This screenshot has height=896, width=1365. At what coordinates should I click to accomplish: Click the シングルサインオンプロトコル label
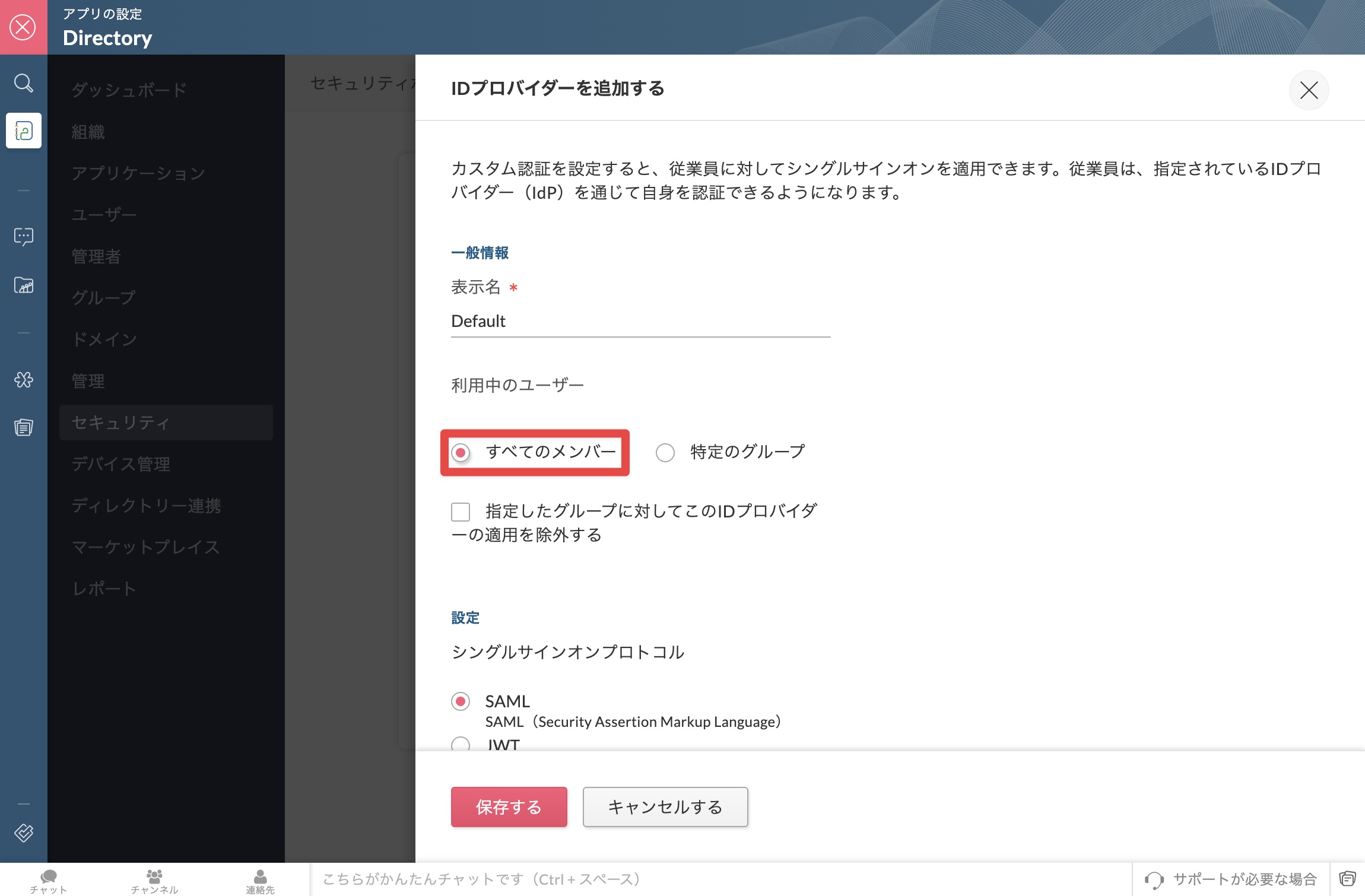coord(568,652)
